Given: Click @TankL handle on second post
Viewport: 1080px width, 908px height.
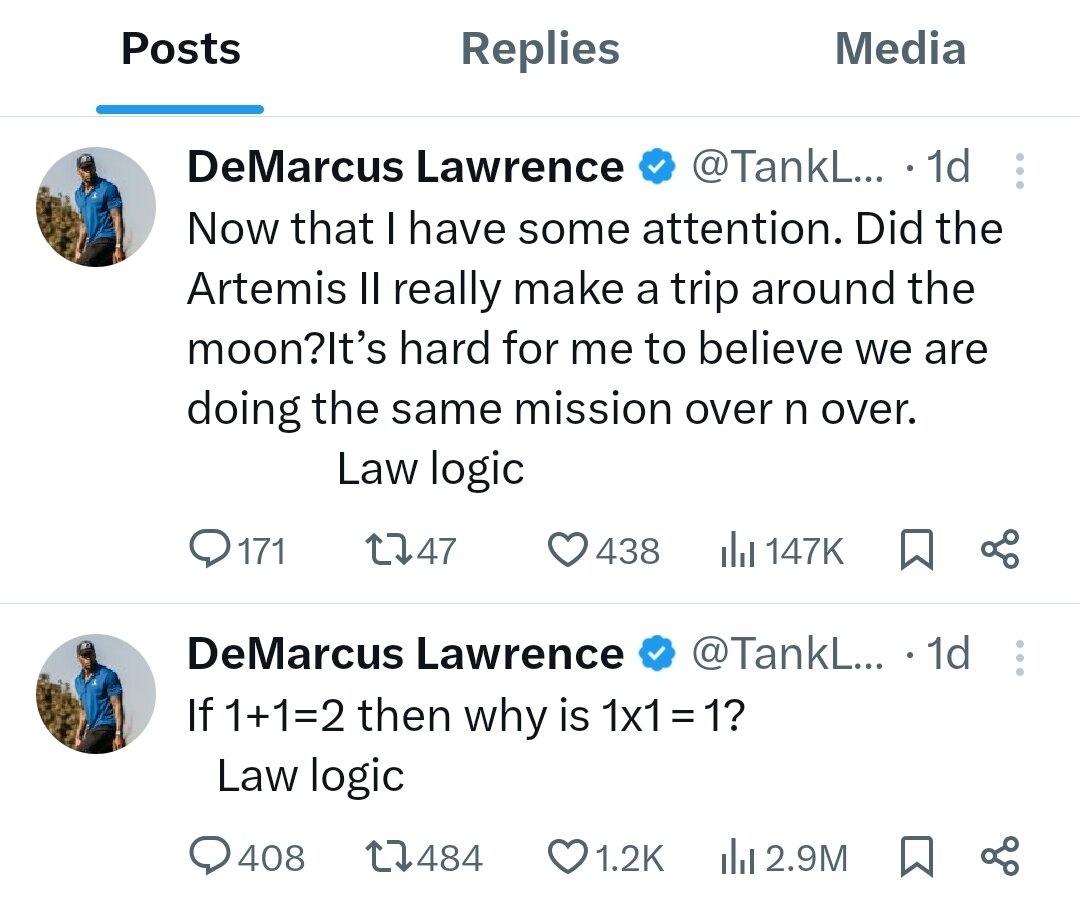Looking at the screenshot, I should [788, 654].
